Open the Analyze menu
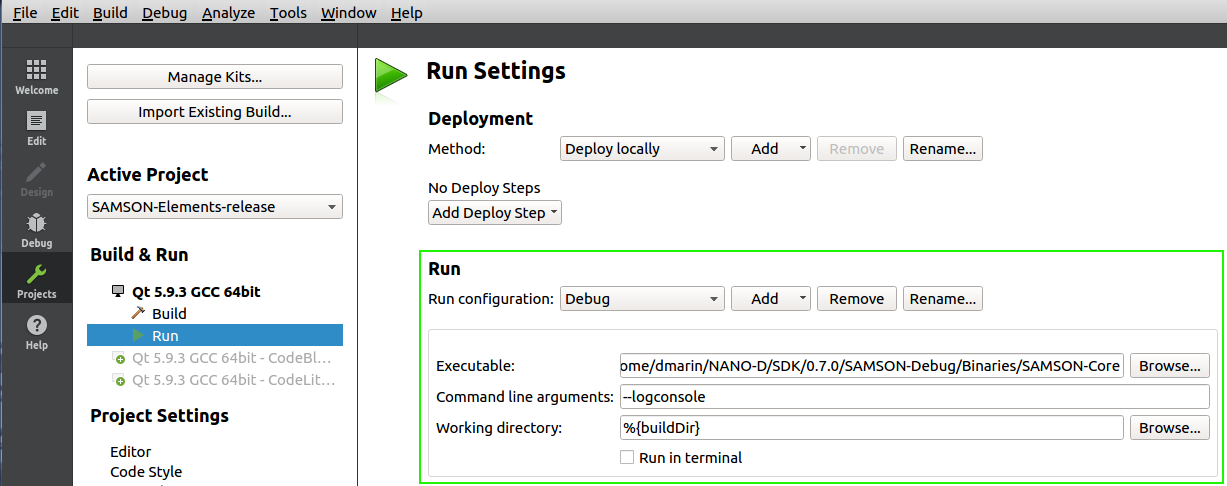Viewport: 1227px width, 486px height. coord(229,13)
